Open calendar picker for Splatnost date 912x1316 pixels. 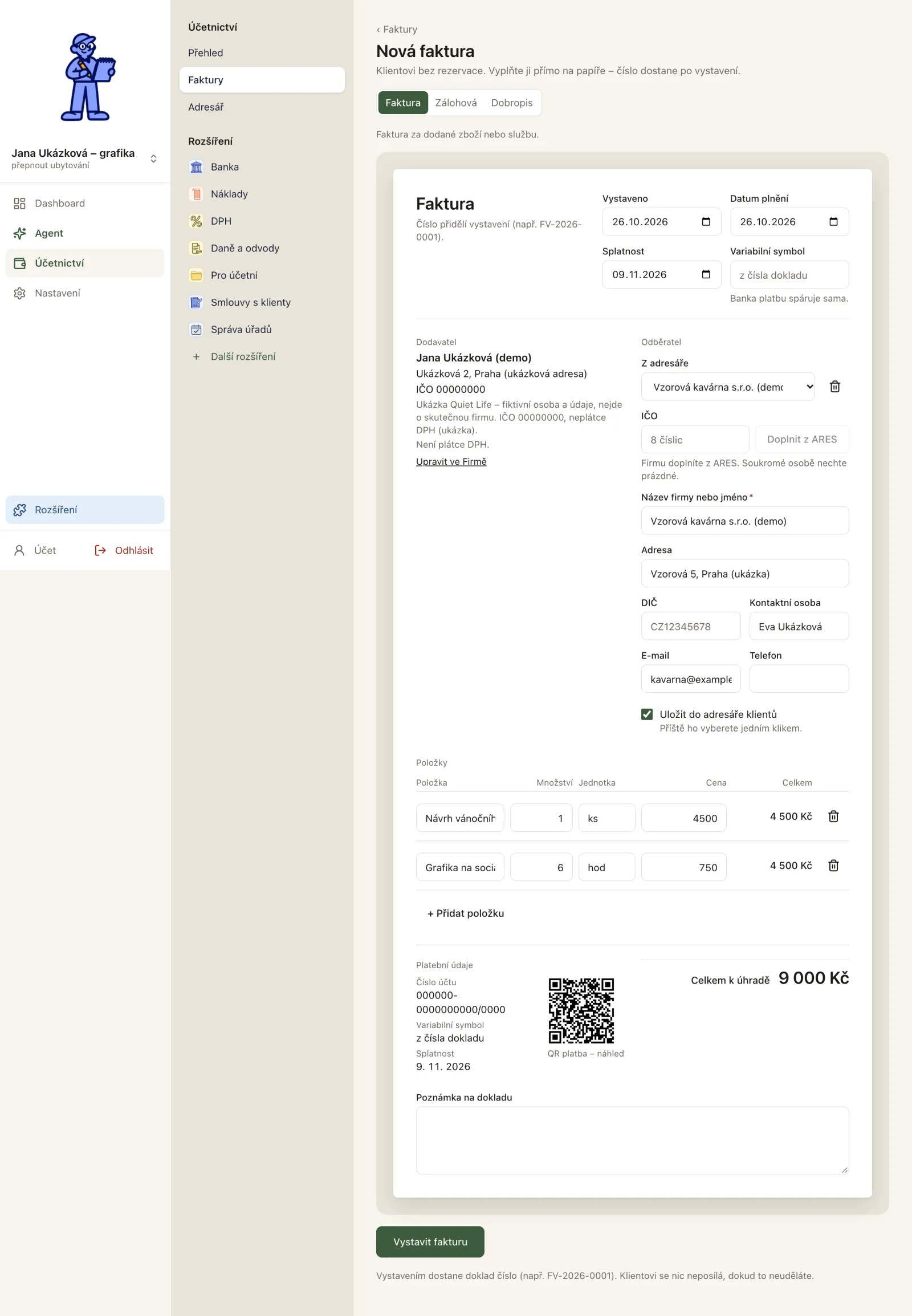click(x=706, y=274)
